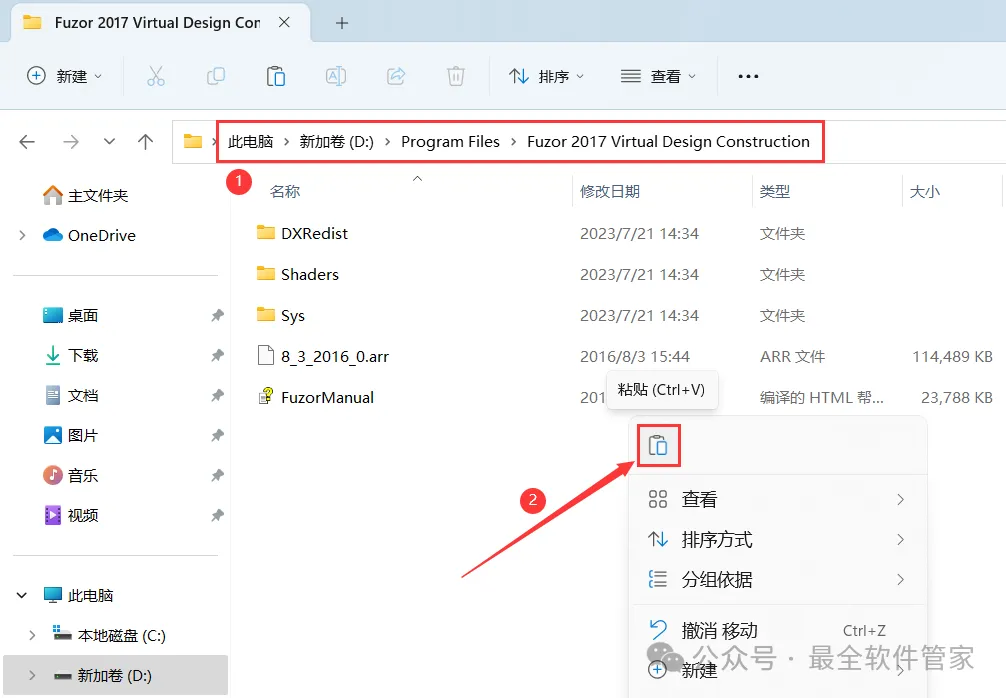Click Fuzor 2017 Virtual Design Construction breadcrumb

(x=669, y=141)
